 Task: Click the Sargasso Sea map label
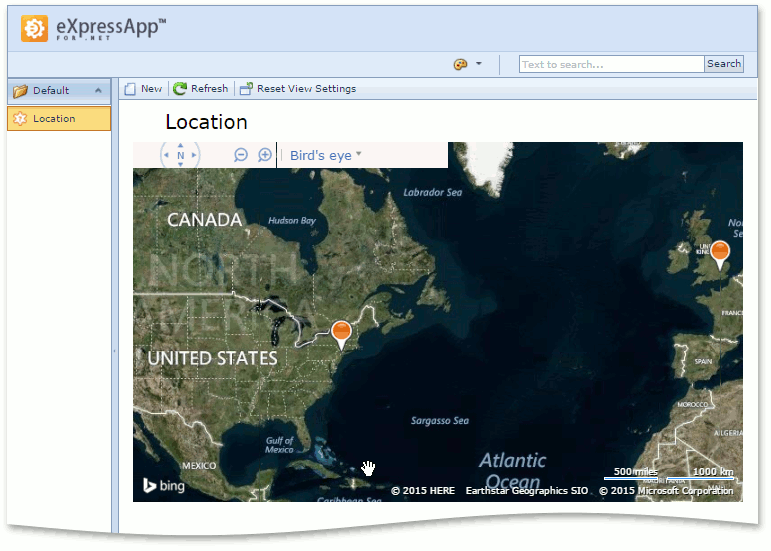coord(440,421)
